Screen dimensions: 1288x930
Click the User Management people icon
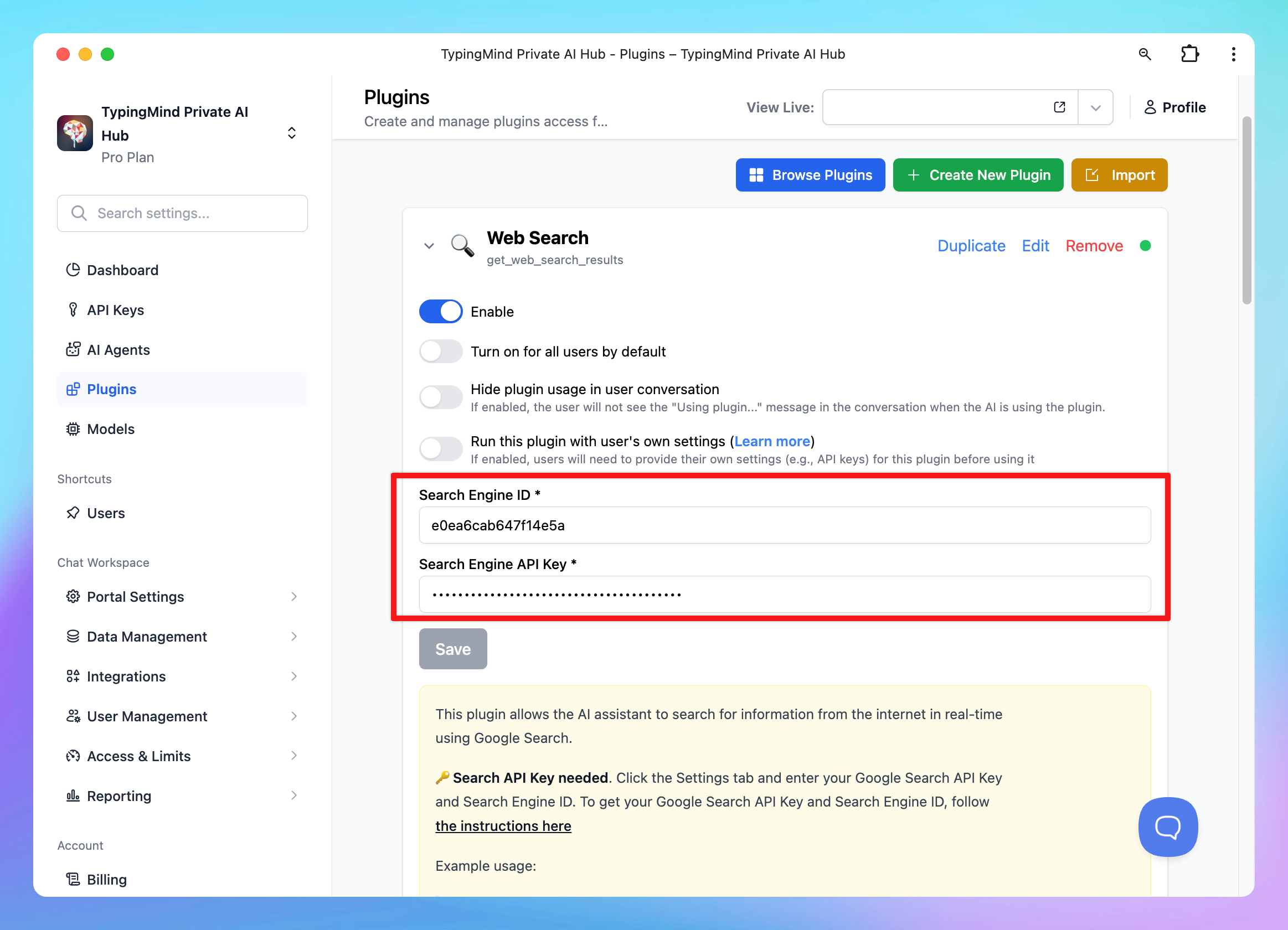coord(73,716)
